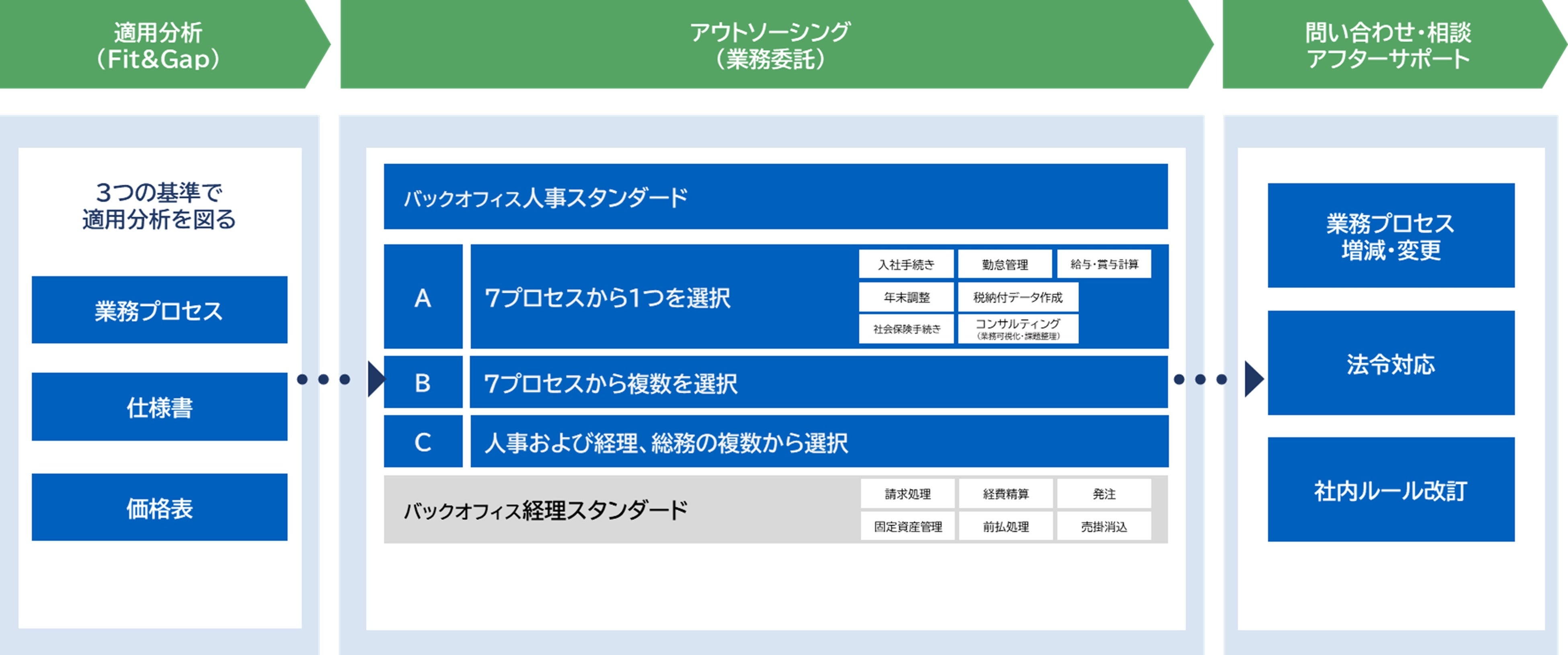This screenshot has height=655, width=1568.
Task: Click the 勤怠管理 process tag
Action: click(1004, 264)
